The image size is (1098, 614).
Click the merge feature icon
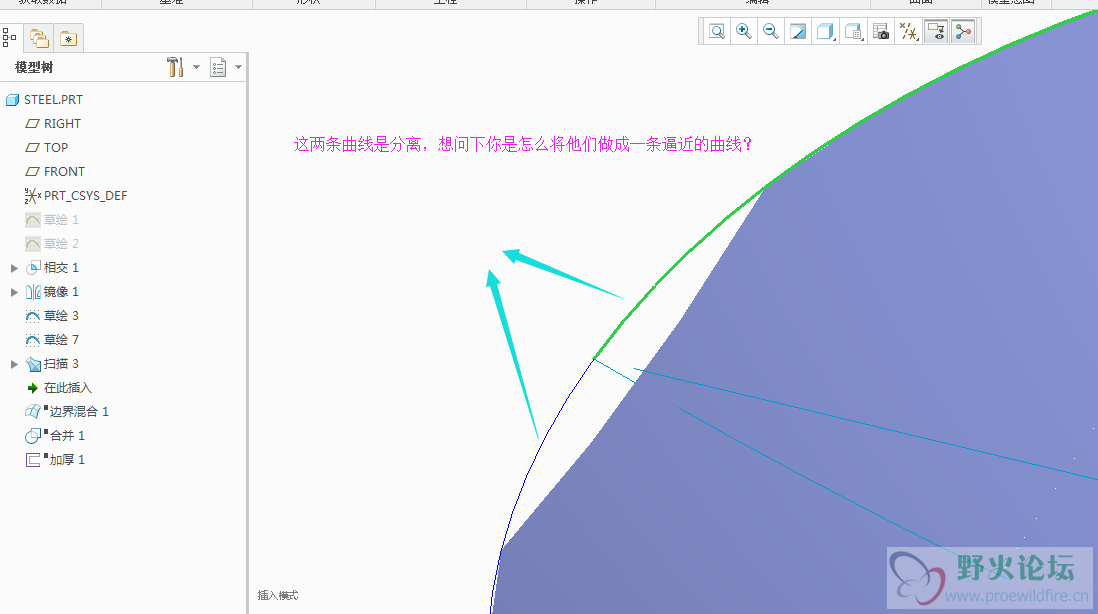coord(33,436)
